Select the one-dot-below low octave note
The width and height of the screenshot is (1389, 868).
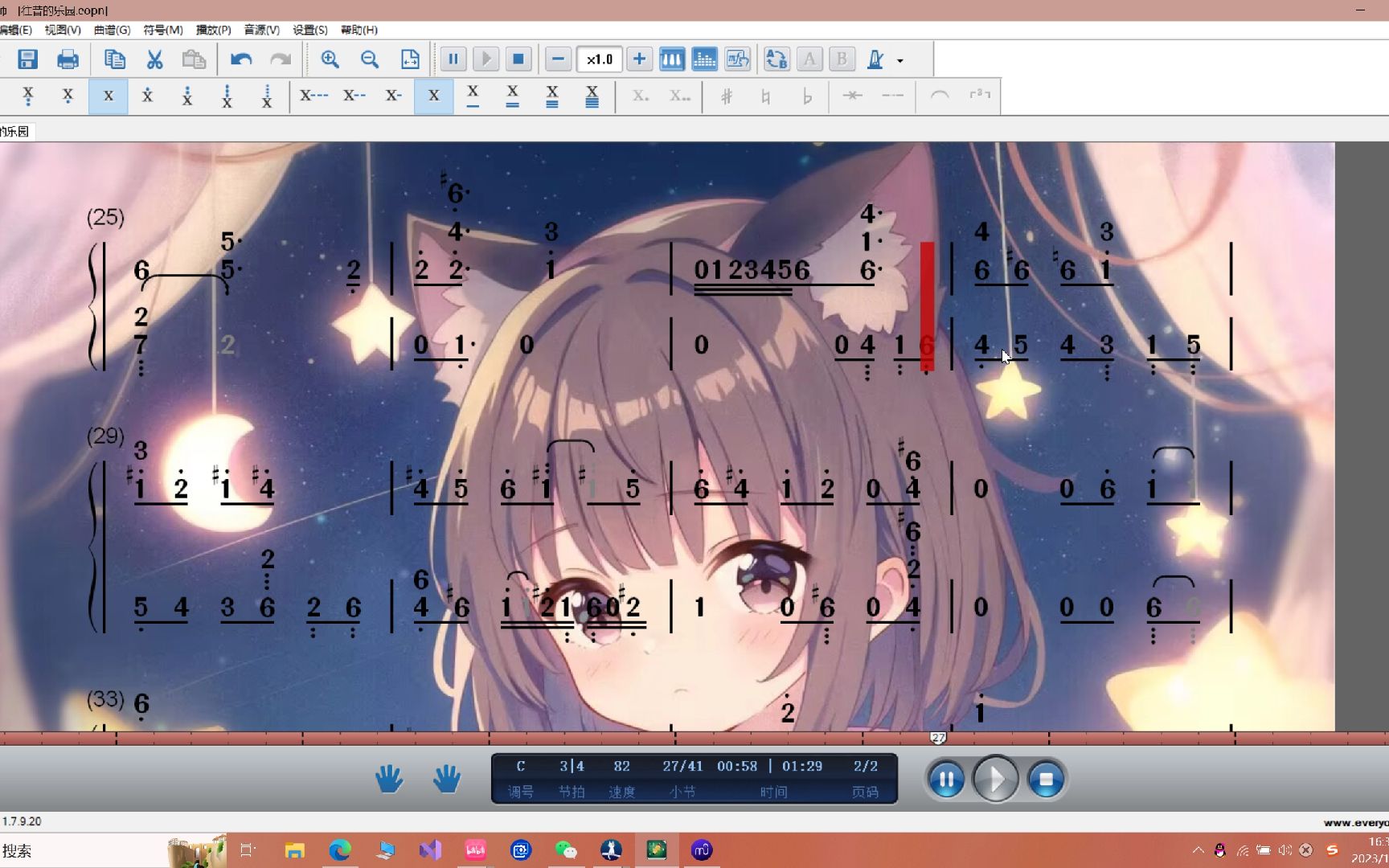point(68,96)
